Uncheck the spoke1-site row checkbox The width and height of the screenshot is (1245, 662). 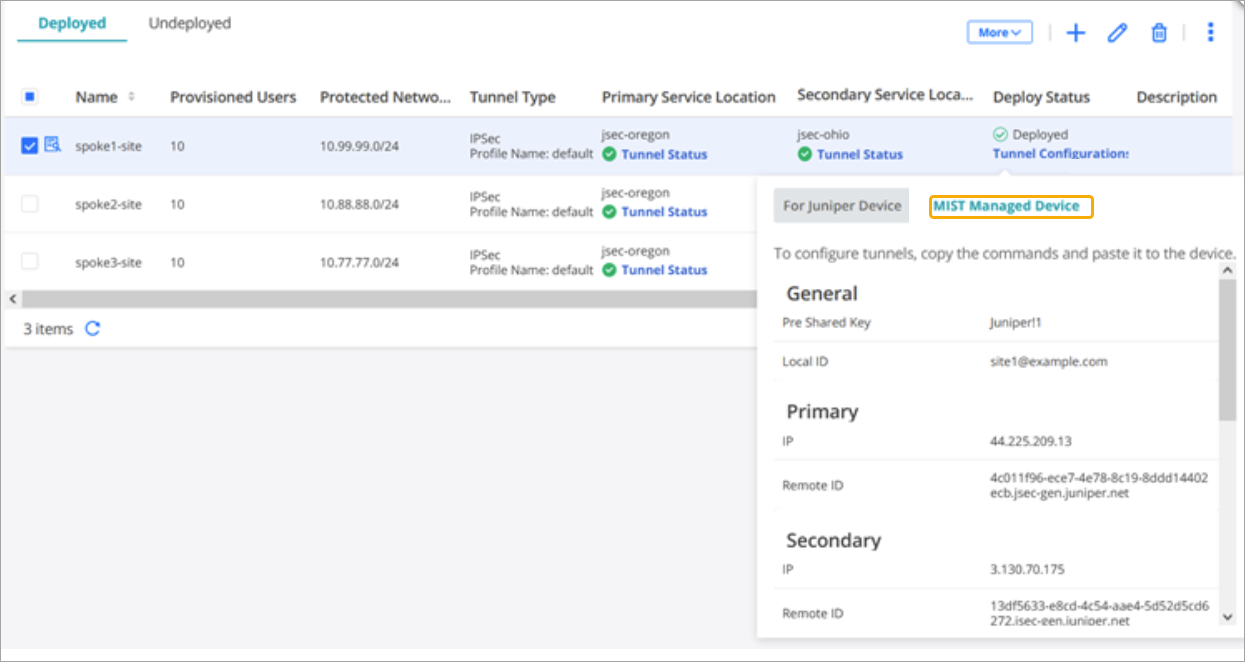[x=29, y=146]
